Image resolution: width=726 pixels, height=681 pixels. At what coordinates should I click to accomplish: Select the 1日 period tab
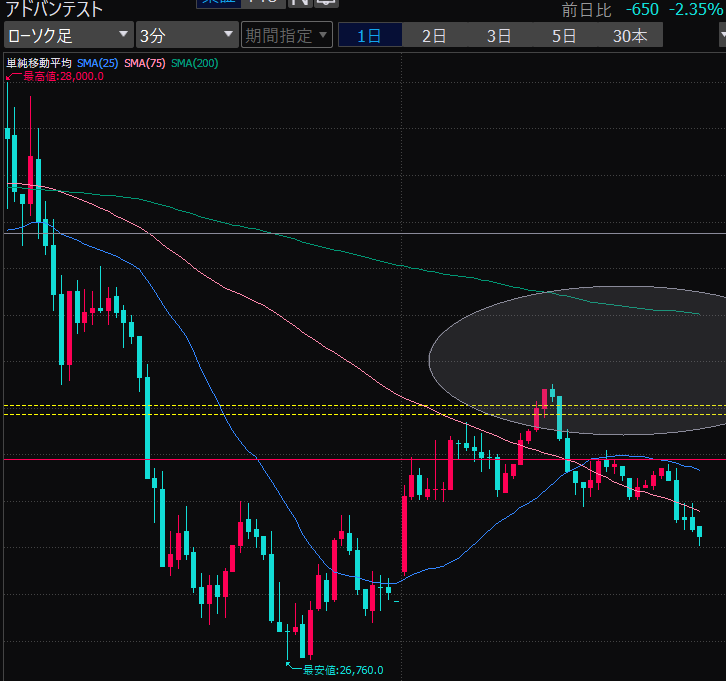click(x=369, y=36)
